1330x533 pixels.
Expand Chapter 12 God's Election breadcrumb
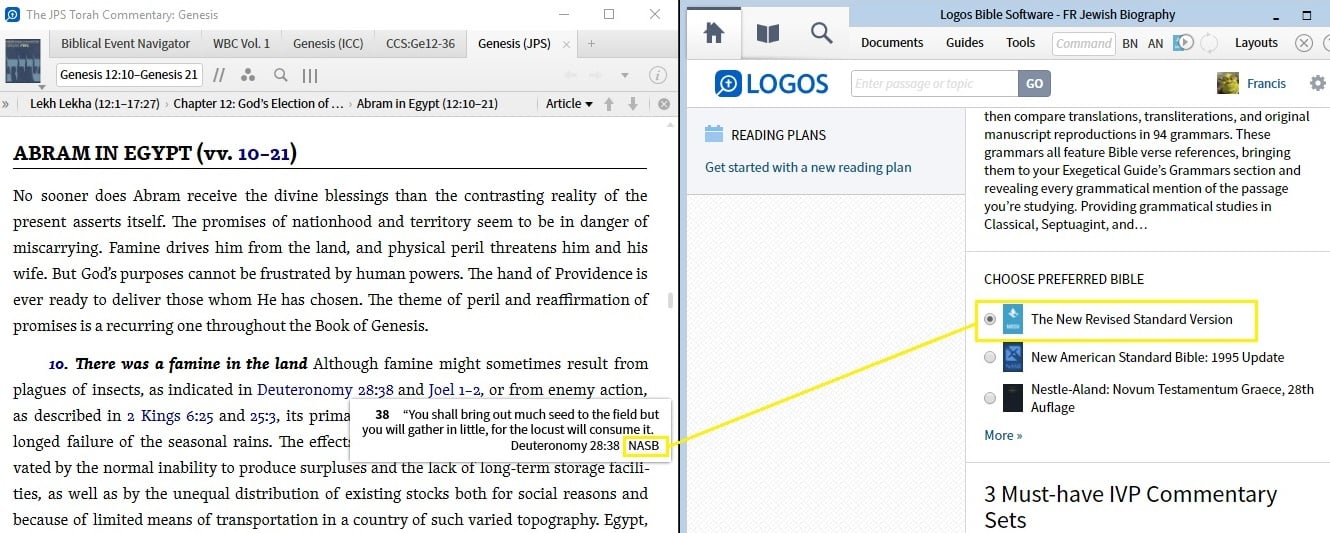258,104
